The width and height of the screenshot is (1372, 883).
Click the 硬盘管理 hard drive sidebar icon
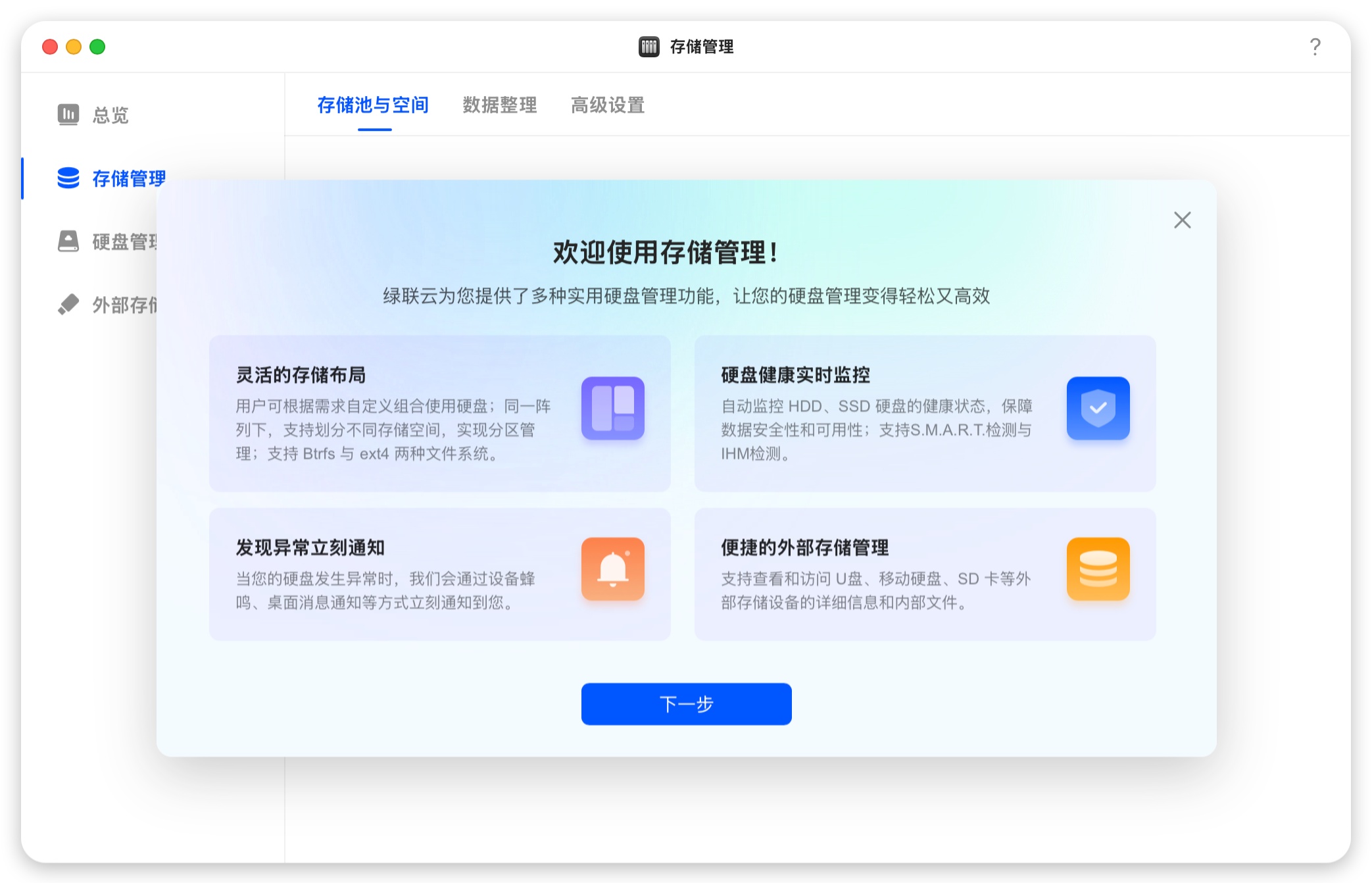(x=68, y=241)
